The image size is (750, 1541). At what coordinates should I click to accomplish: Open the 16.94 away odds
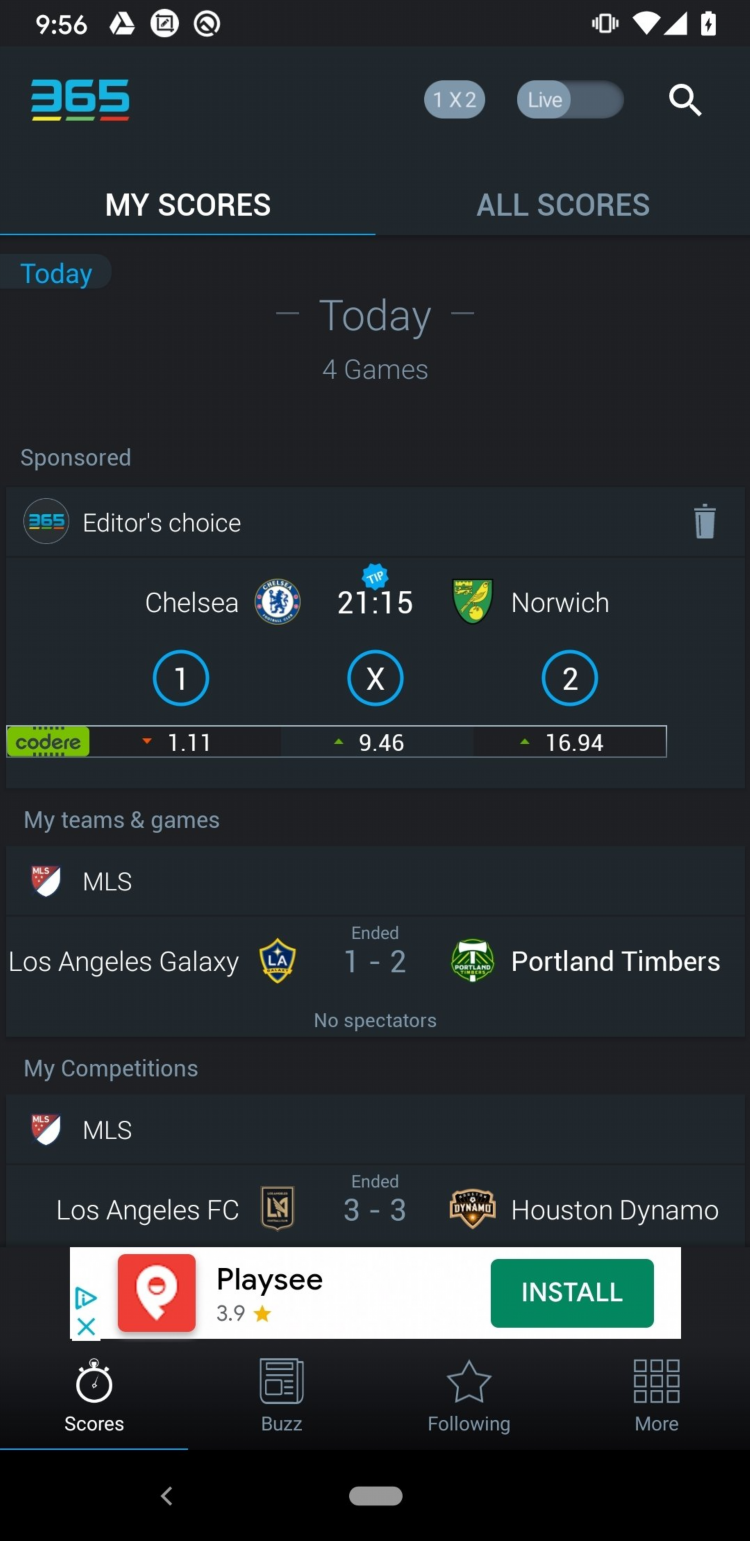coord(570,742)
